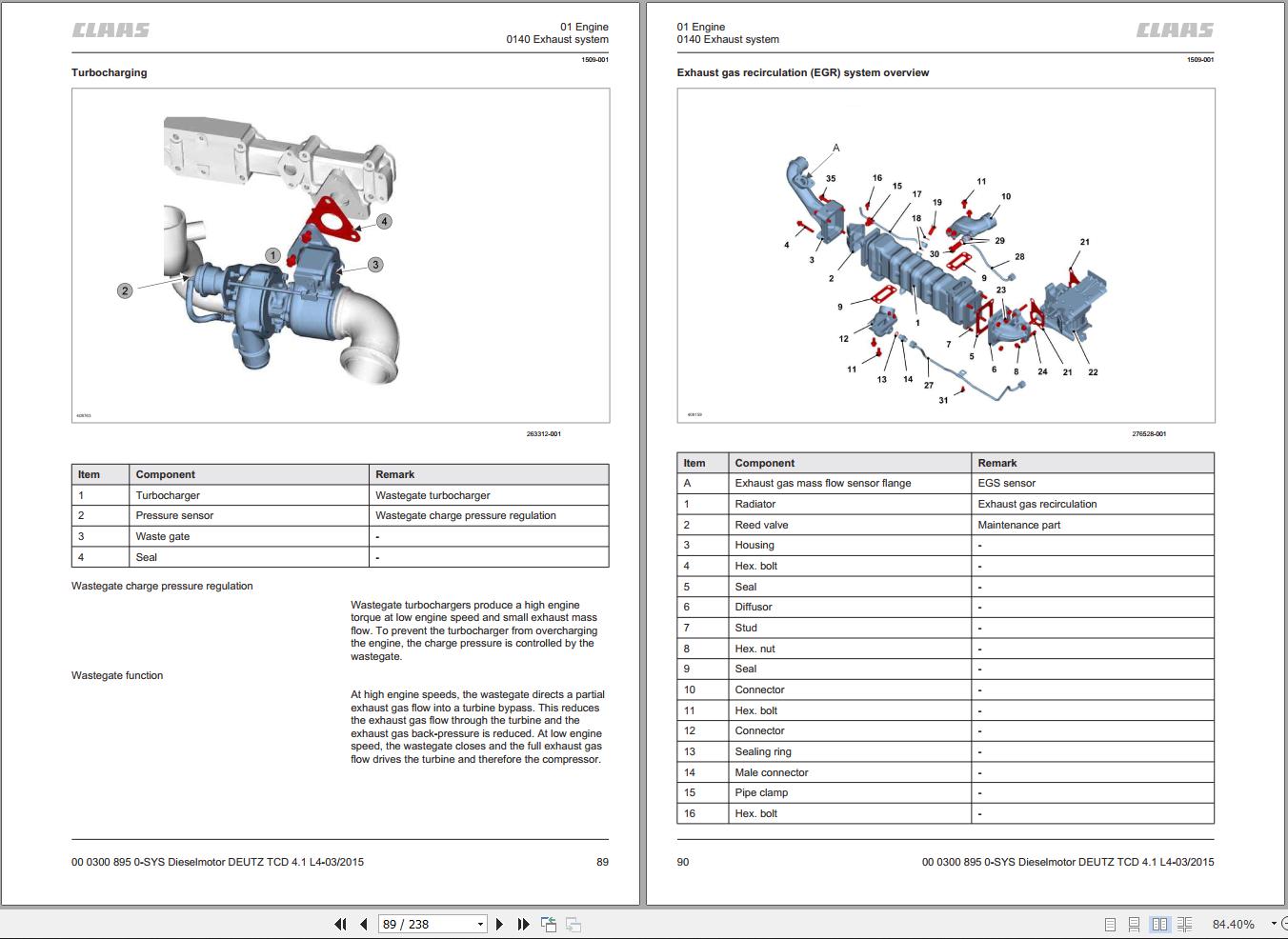
Task: Switch to single page layout
Action: [x=1110, y=924]
